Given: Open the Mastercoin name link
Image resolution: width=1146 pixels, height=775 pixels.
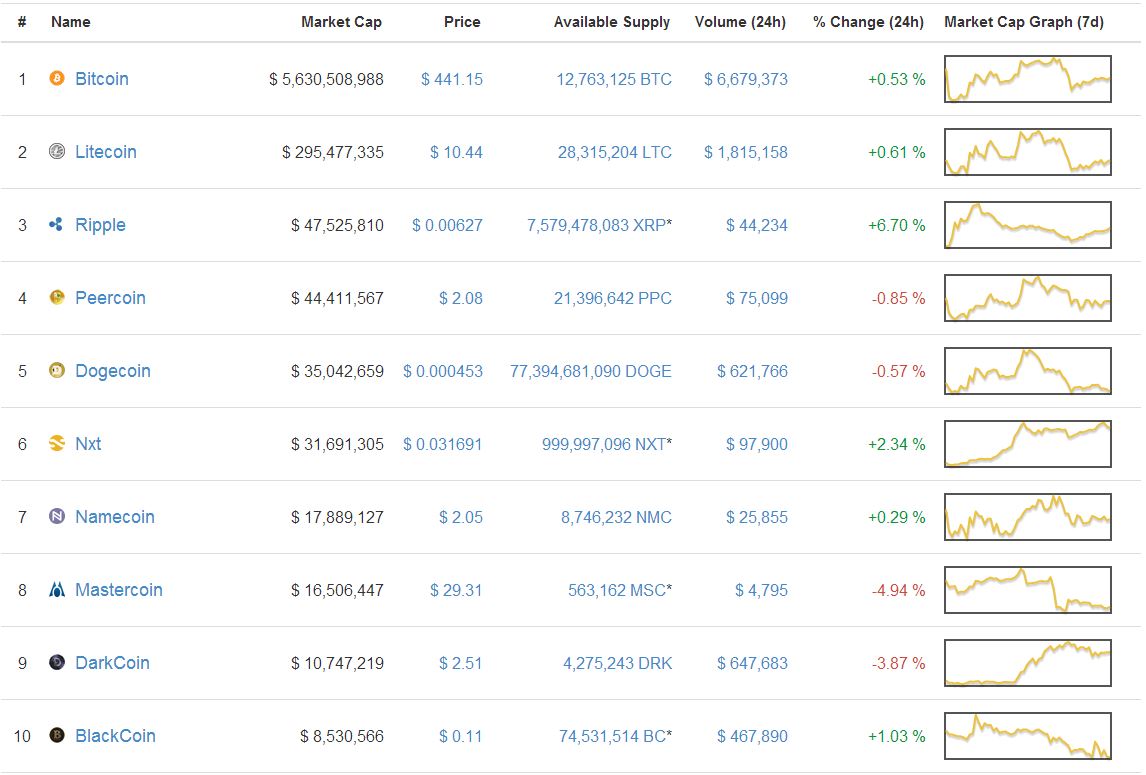Looking at the screenshot, I should 119,590.
